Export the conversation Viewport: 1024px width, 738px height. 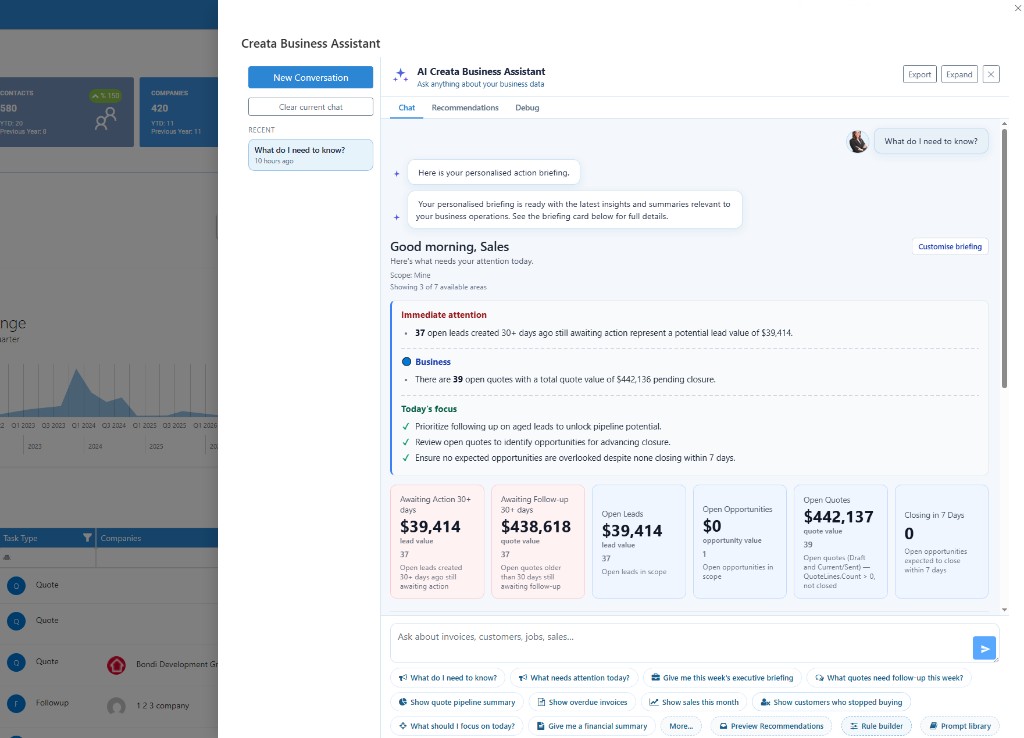pyautogui.click(x=920, y=74)
